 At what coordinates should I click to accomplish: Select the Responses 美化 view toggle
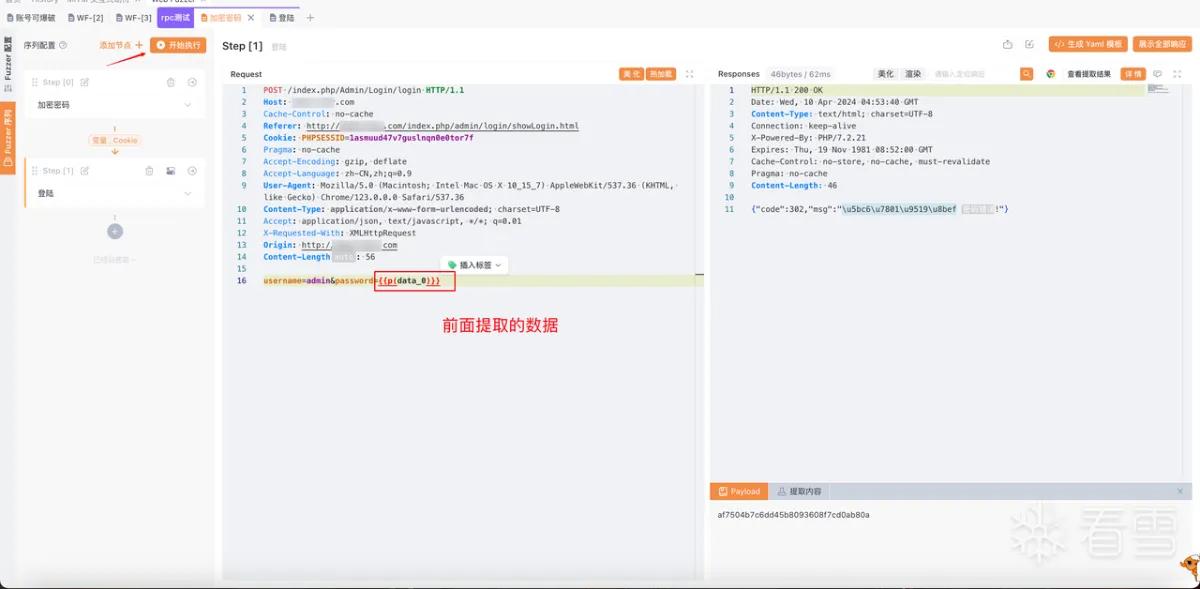click(x=885, y=74)
